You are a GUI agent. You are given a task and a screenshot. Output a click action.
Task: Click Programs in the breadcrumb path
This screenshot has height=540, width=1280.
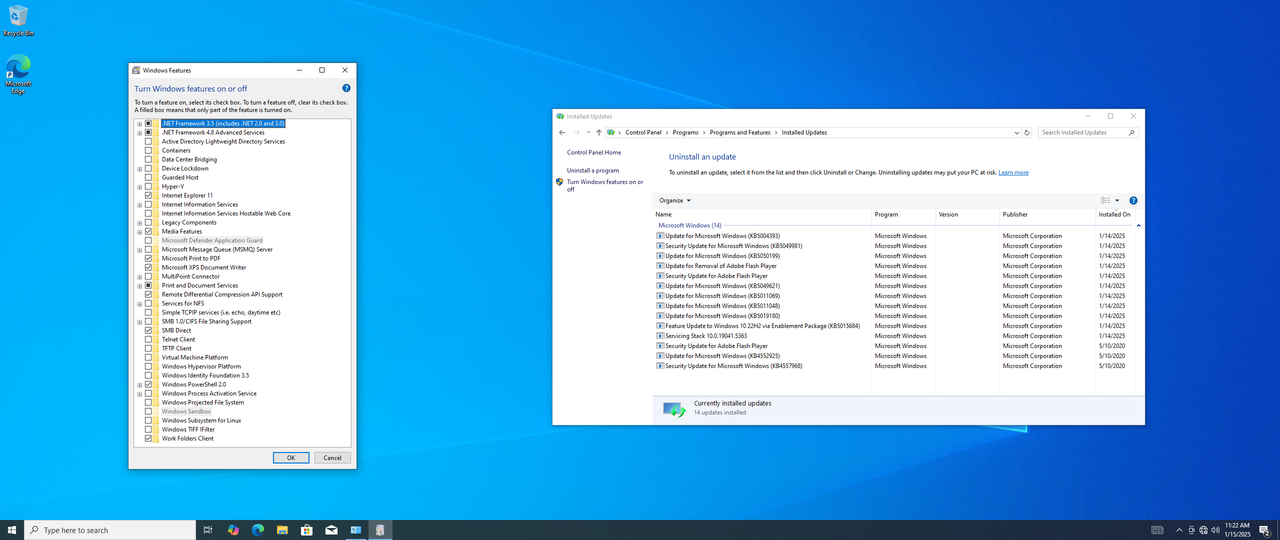tap(686, 132)
